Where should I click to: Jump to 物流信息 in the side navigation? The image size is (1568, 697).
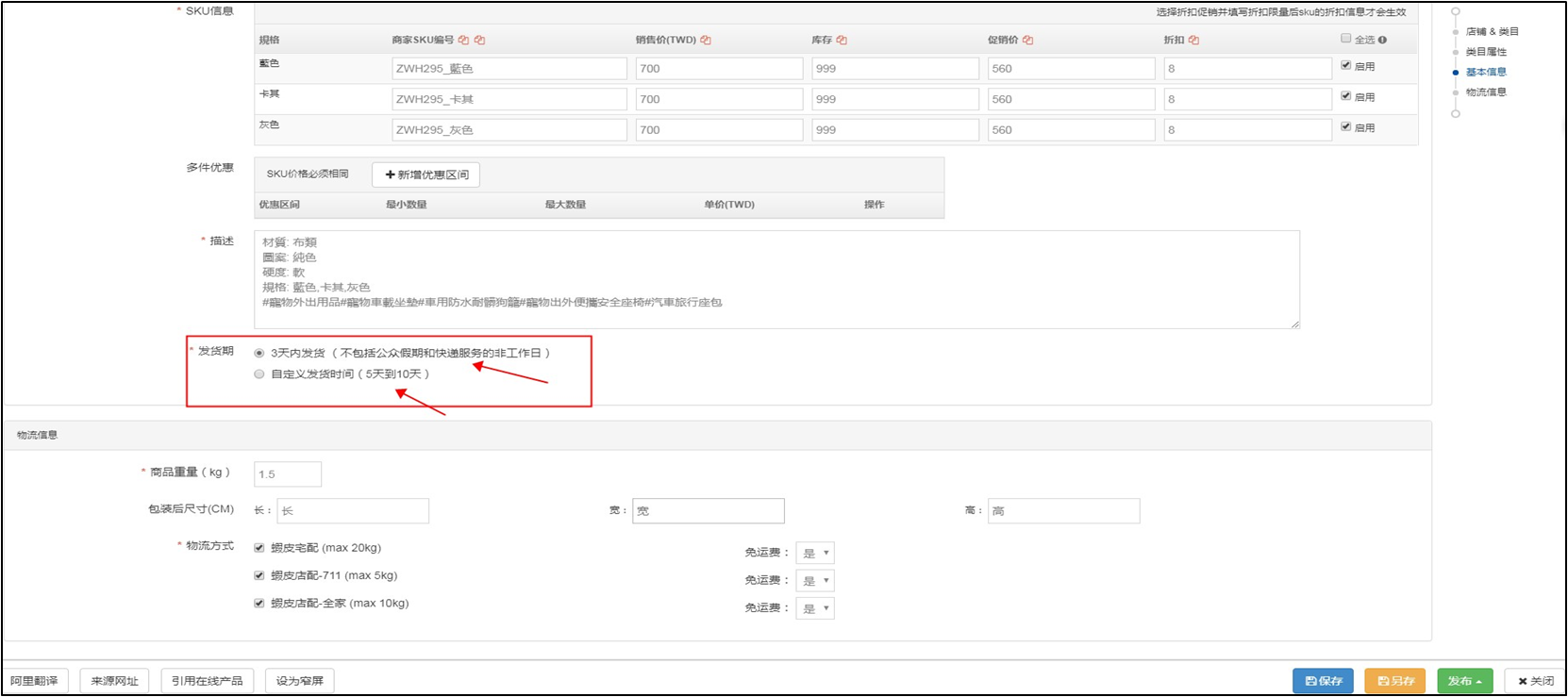point(1485,92)
